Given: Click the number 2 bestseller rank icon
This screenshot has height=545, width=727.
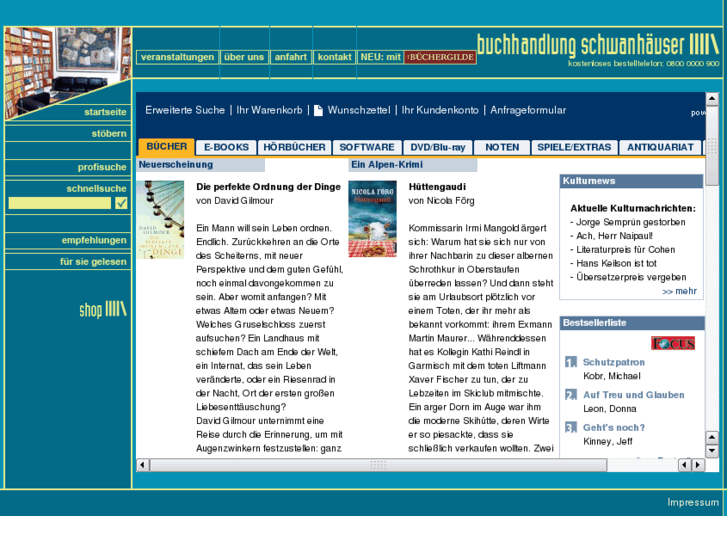Looking at the screenshot, I should coord(571,395).
